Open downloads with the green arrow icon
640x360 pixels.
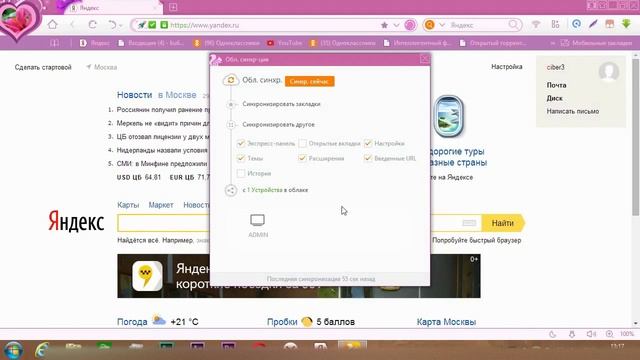(x=626, y=24)
